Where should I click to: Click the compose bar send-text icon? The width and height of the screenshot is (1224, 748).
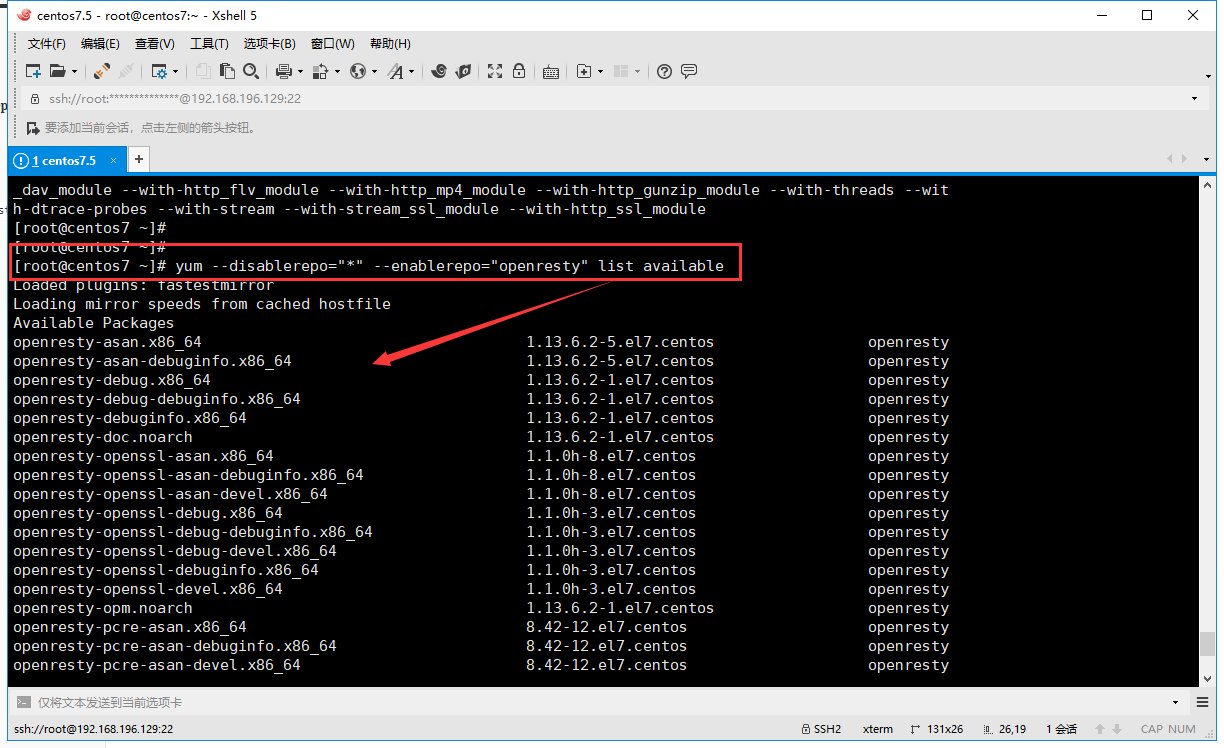click(x=24, y=703)
